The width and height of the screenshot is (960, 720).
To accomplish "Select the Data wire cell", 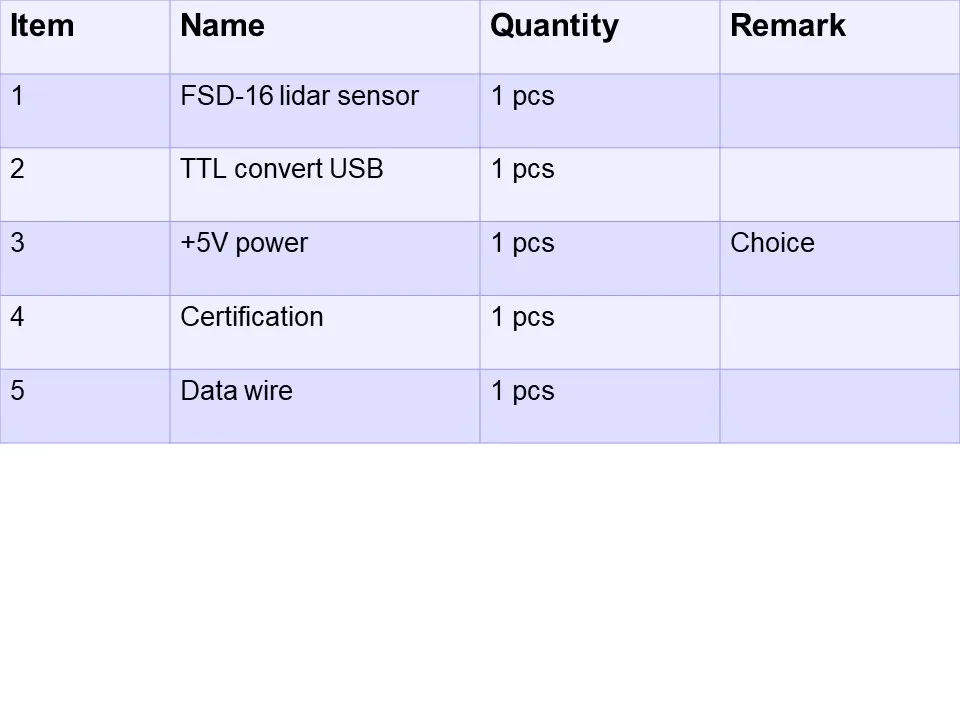I will coord(325,406).
